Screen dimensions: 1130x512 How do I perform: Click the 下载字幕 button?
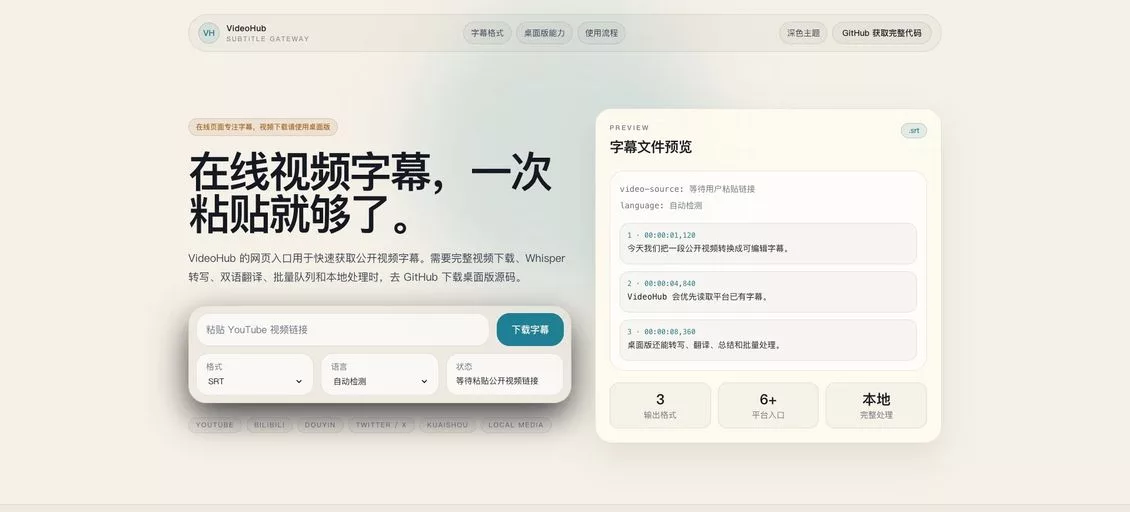click(530, 330)
